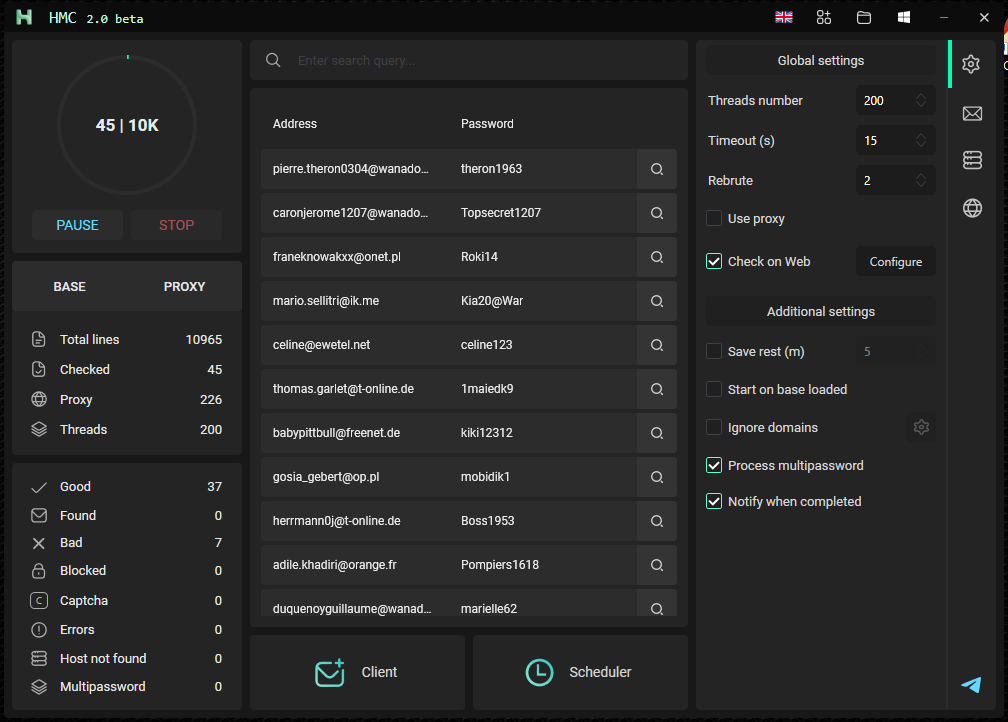This screenshot has height=722, width=1008.
Task: Select the Bad results row
Action: pos(127,543)
